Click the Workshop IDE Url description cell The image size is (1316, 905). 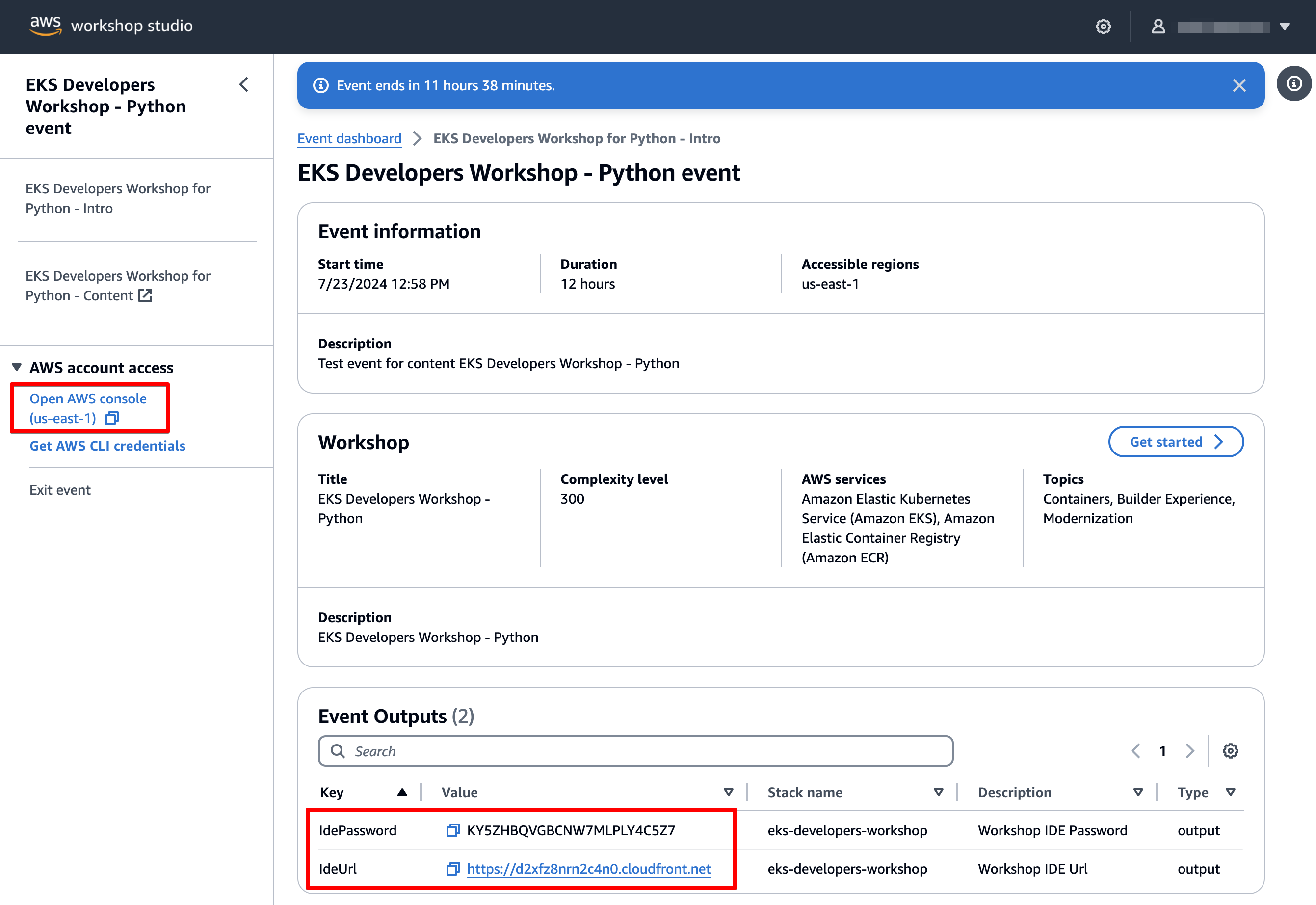click(x=1032, y=869)
